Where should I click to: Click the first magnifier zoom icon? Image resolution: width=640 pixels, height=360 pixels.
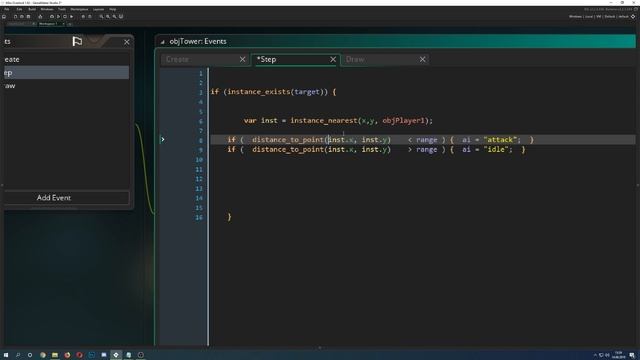click(x=101, y=17)
